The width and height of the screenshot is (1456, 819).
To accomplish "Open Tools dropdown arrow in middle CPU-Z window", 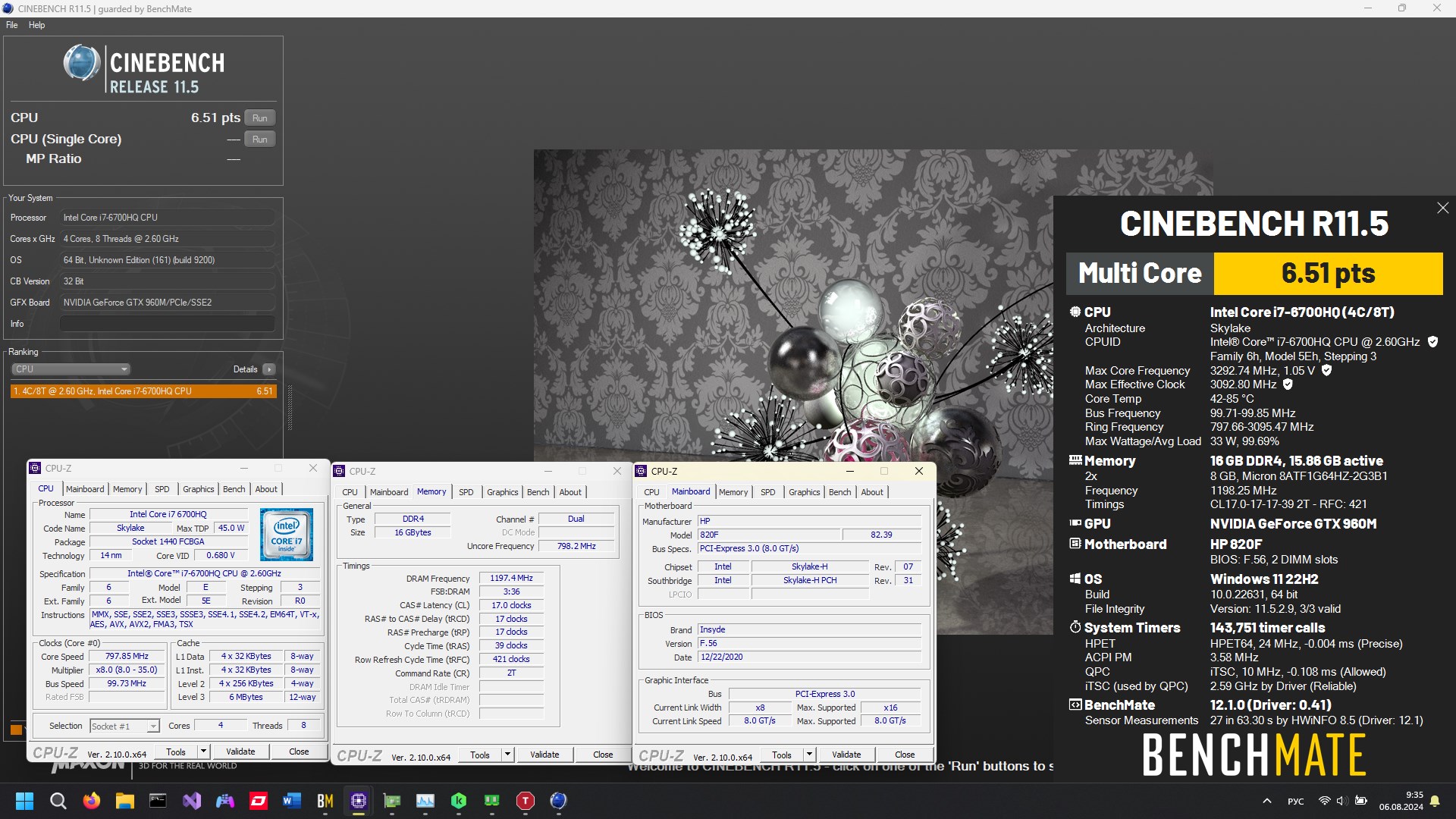I will point(507,755).
